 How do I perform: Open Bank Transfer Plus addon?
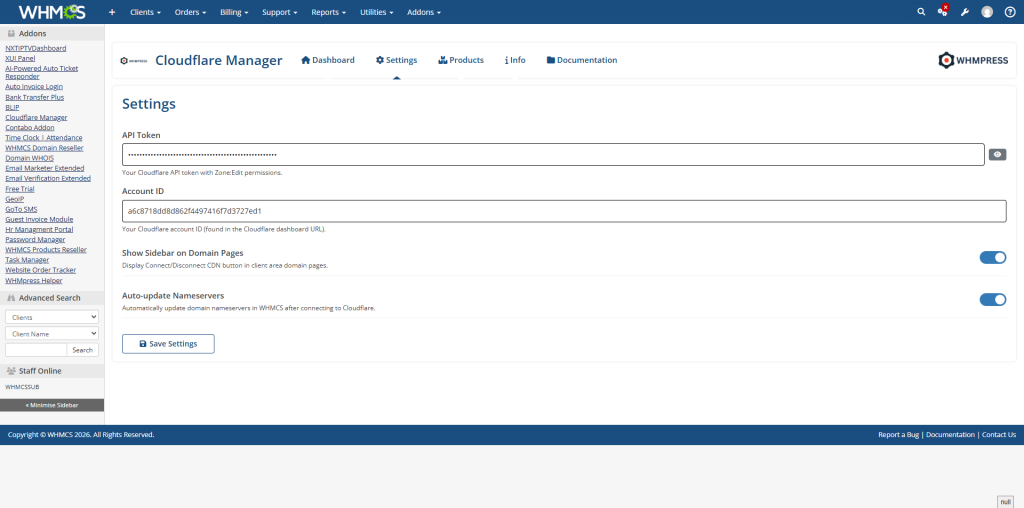35,97
